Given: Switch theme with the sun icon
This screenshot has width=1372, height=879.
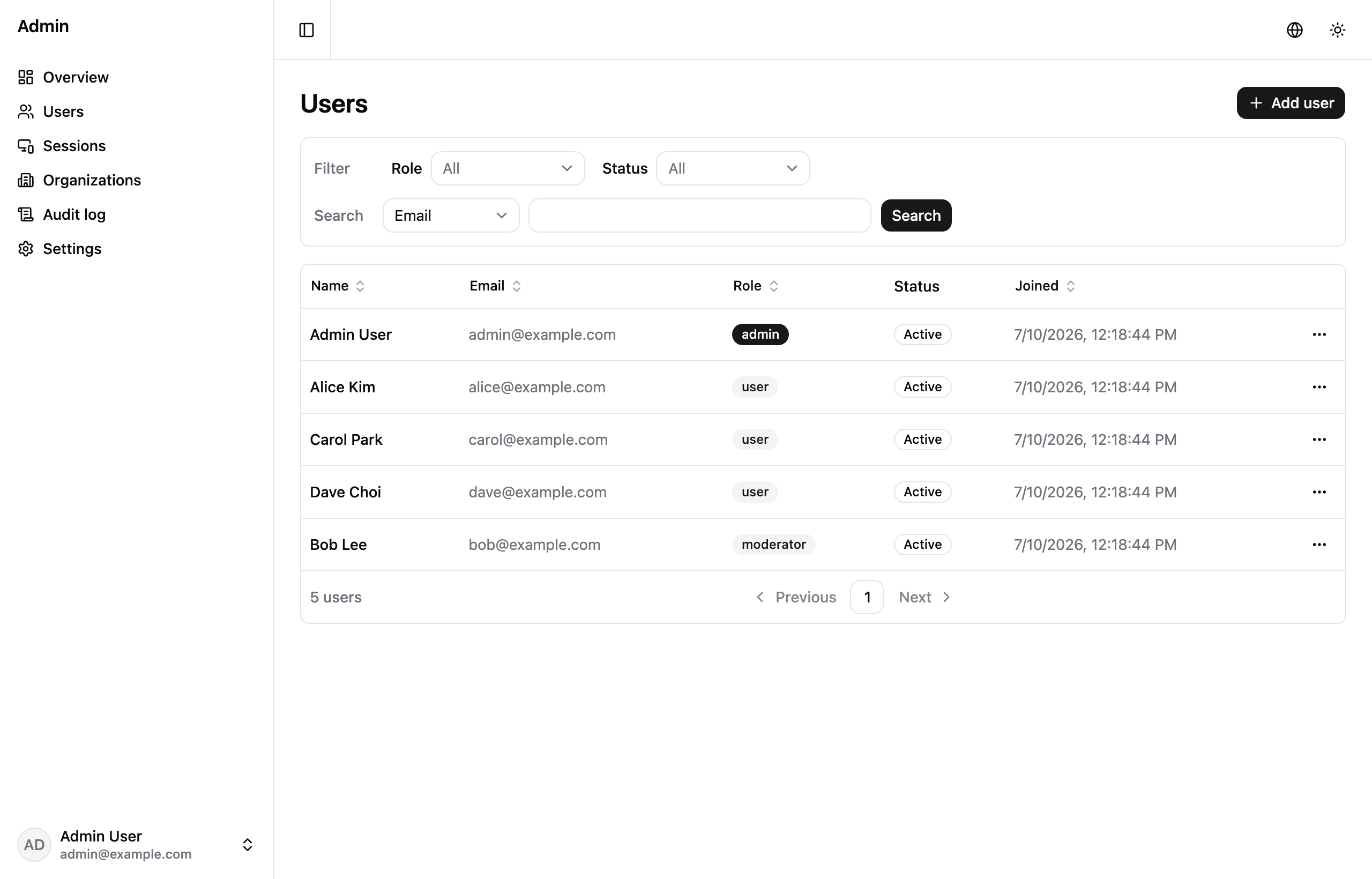Looking at the screenshot, I should pyautogui.click(x=1337, y=29).
